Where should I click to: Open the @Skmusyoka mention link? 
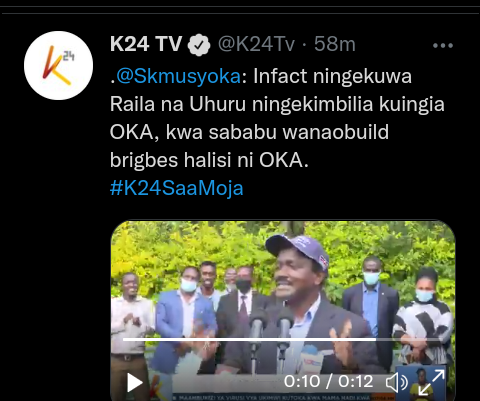tap(178, 76)
